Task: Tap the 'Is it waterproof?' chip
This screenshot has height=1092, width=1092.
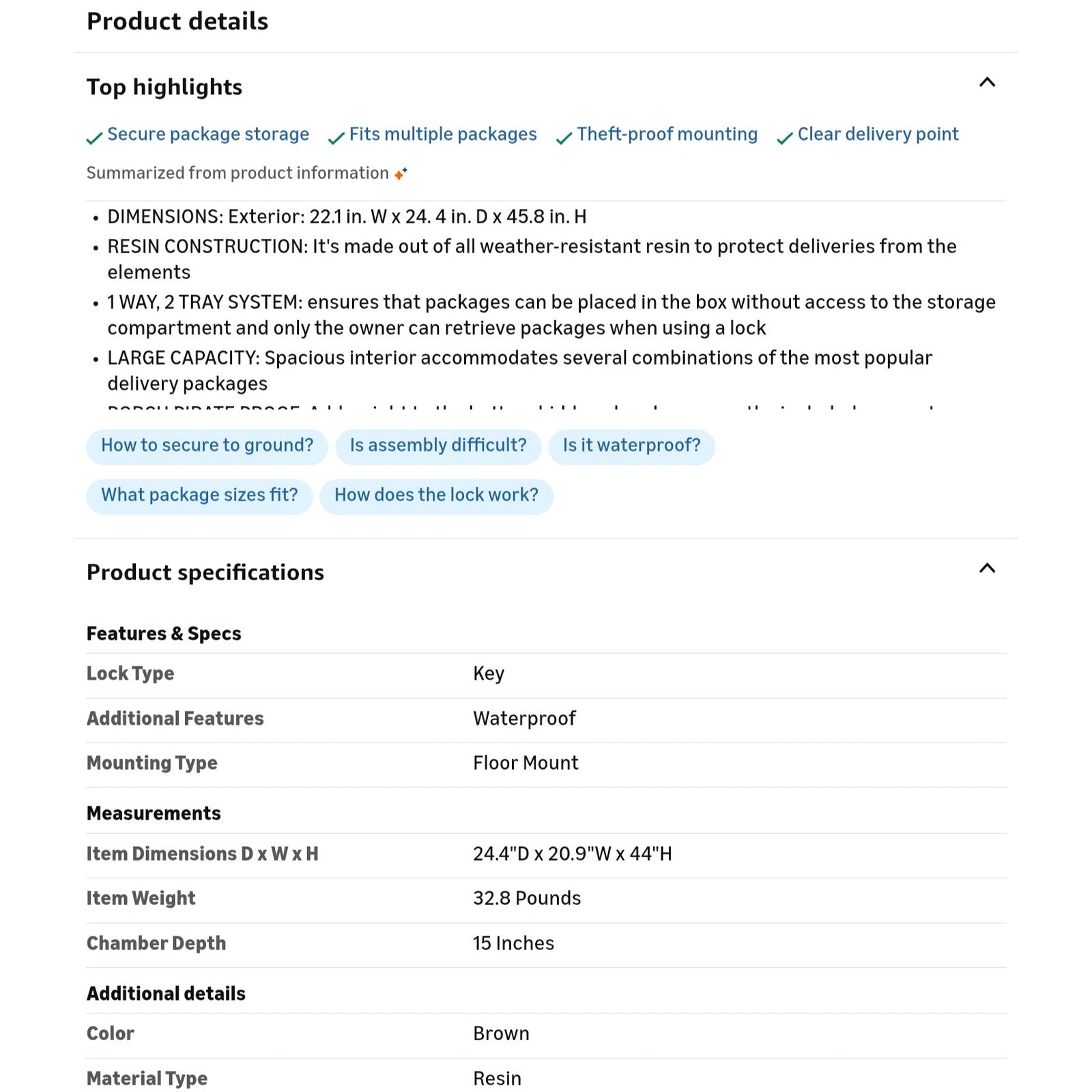Action: pos(631,446)
